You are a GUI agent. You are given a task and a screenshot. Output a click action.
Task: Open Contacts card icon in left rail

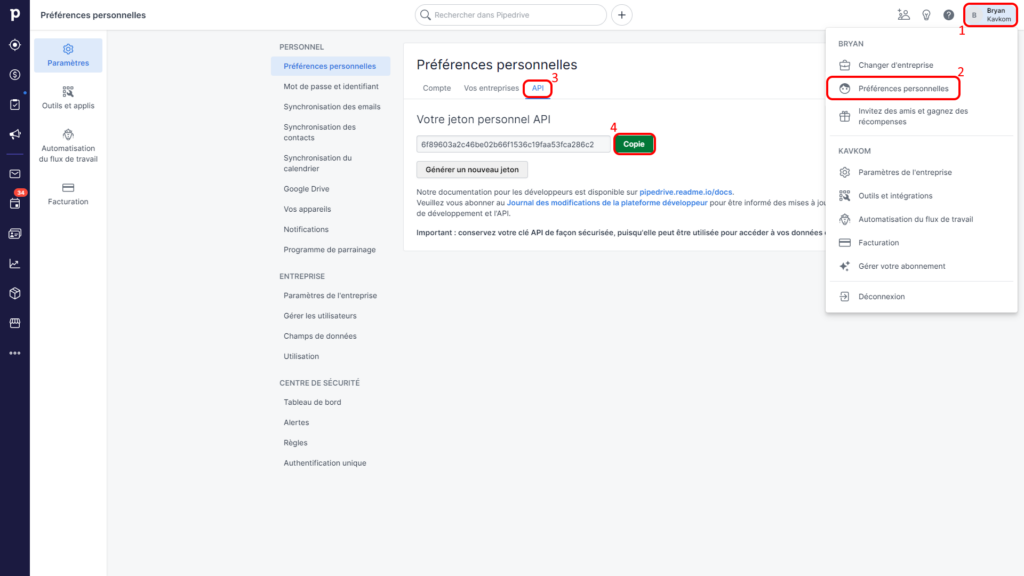14,233
